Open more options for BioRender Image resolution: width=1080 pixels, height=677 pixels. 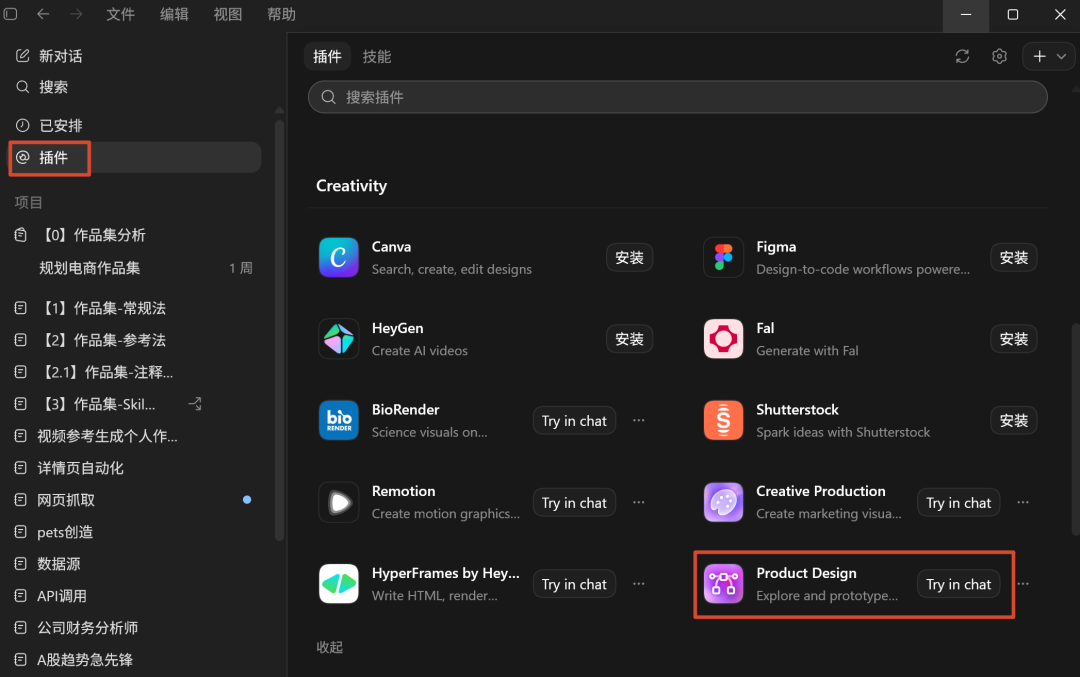[x=638, y=420]
